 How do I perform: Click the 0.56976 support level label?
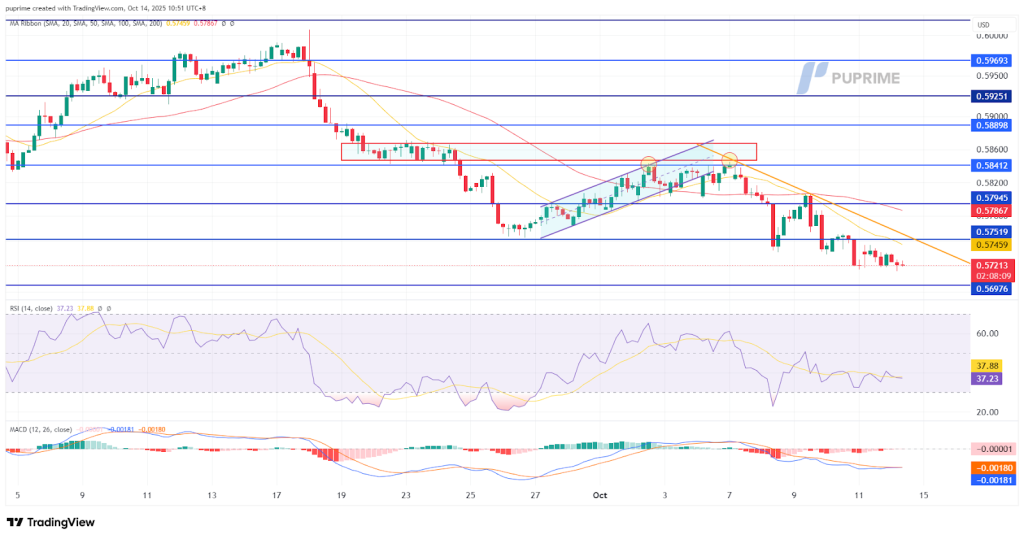coord(991,286)
